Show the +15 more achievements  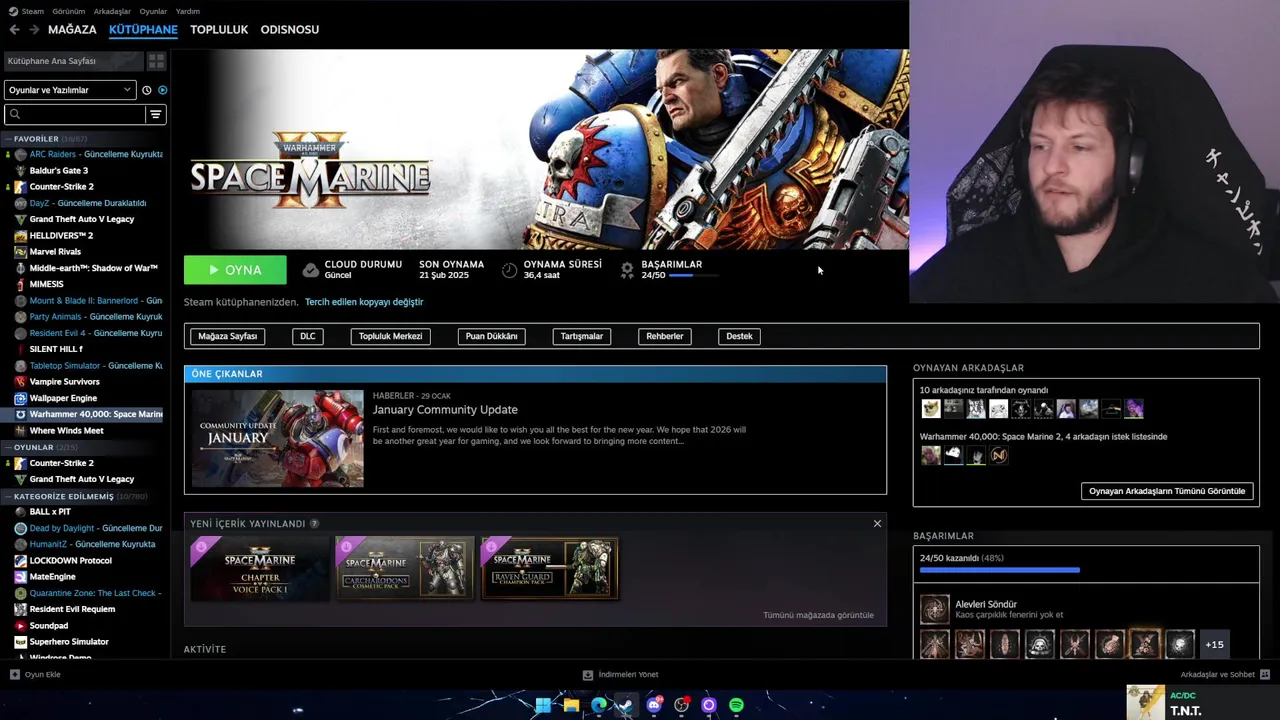tap(1214, 645)
